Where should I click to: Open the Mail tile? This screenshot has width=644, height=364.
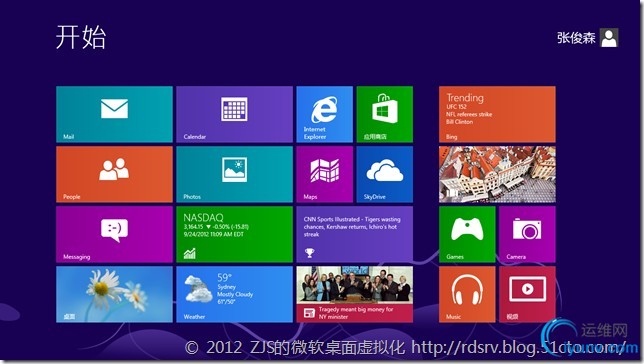point(114,114)
